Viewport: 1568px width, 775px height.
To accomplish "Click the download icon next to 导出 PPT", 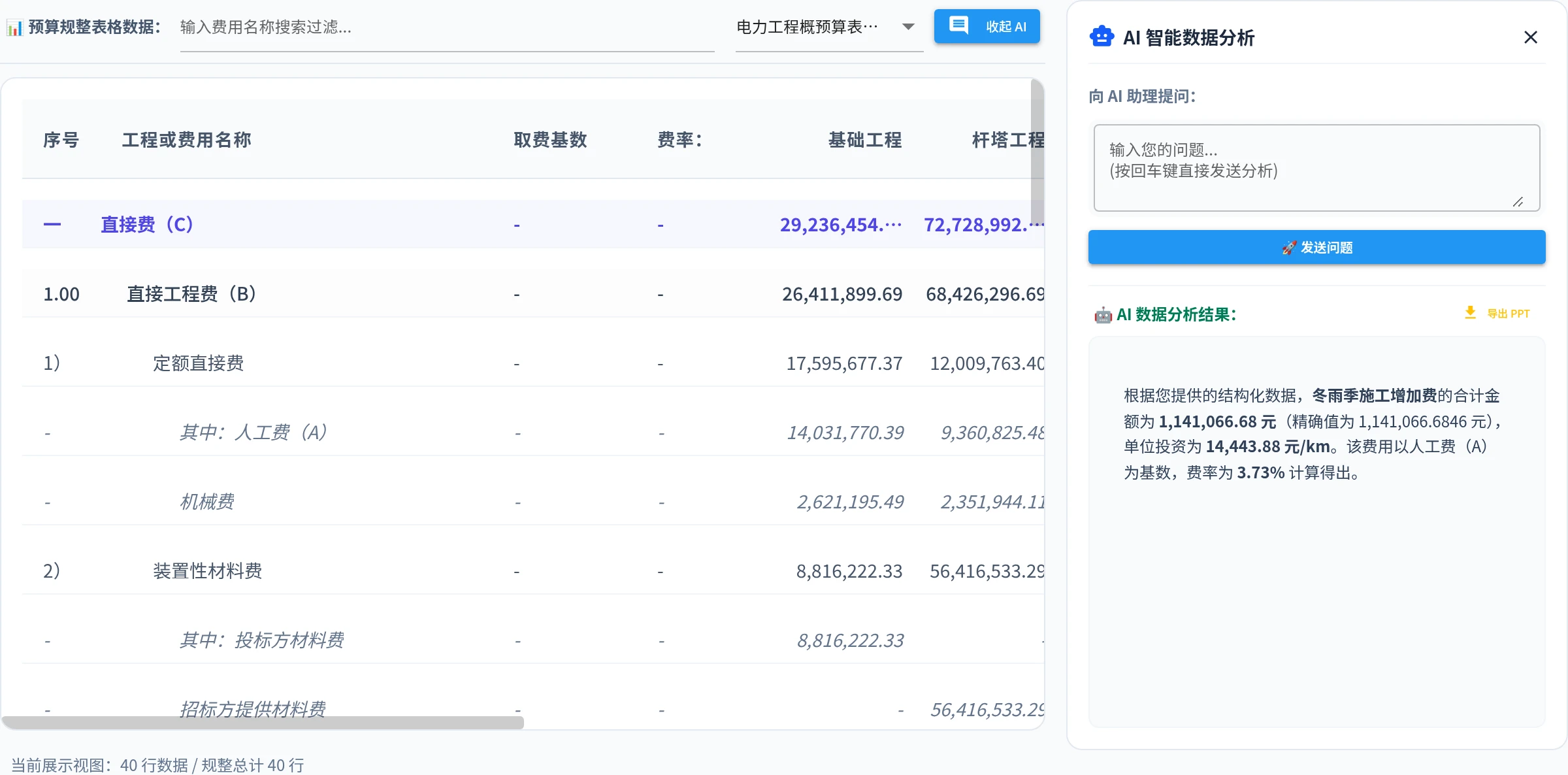I will [x=1470, y=312].
